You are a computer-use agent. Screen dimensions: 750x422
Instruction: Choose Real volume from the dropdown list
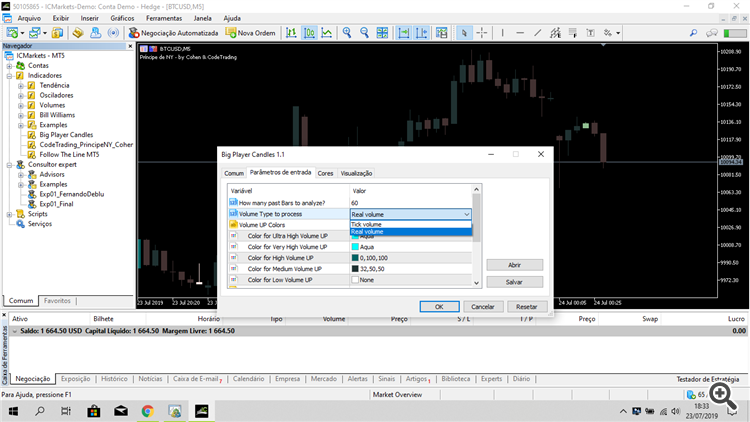410,232
